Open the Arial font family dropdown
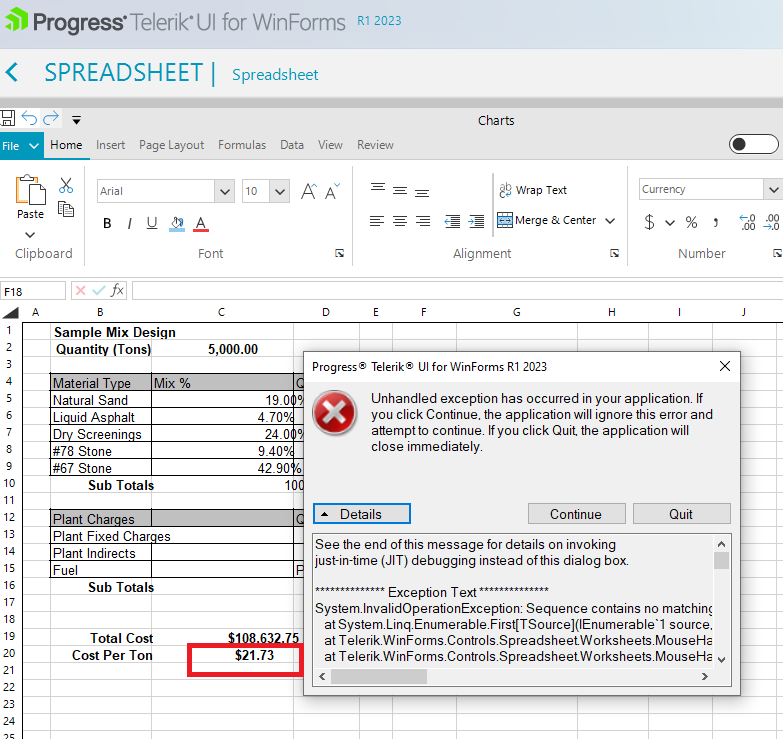 225,191
